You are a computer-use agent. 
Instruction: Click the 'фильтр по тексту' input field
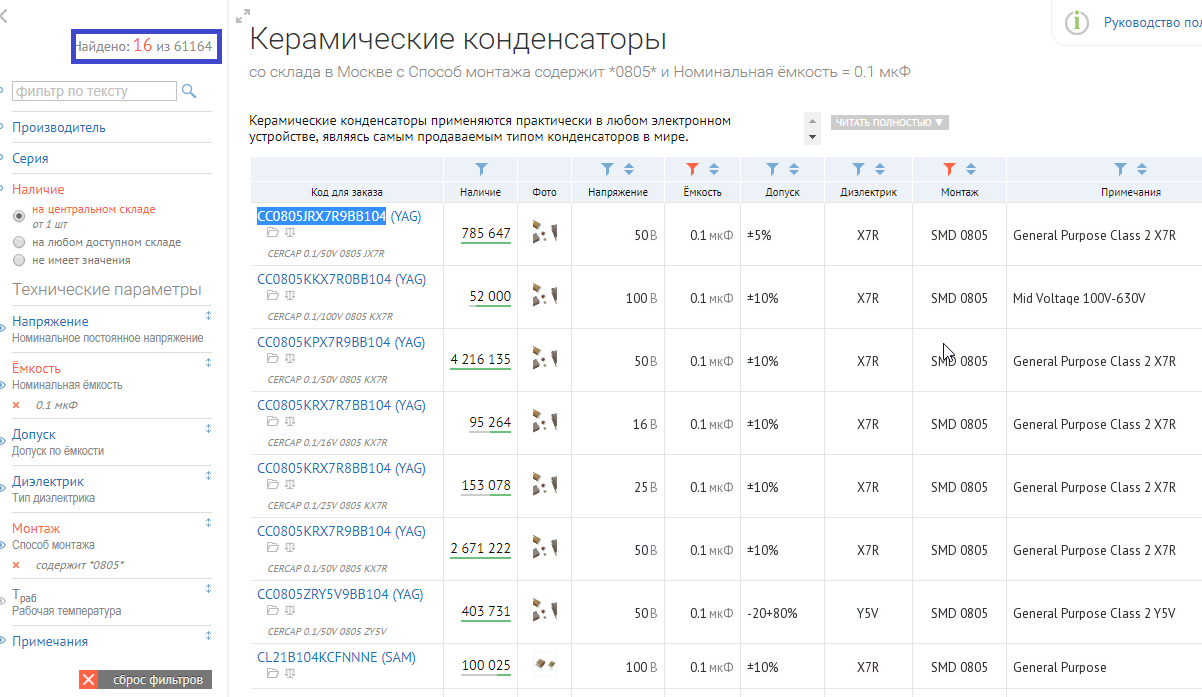click(94, 92)
